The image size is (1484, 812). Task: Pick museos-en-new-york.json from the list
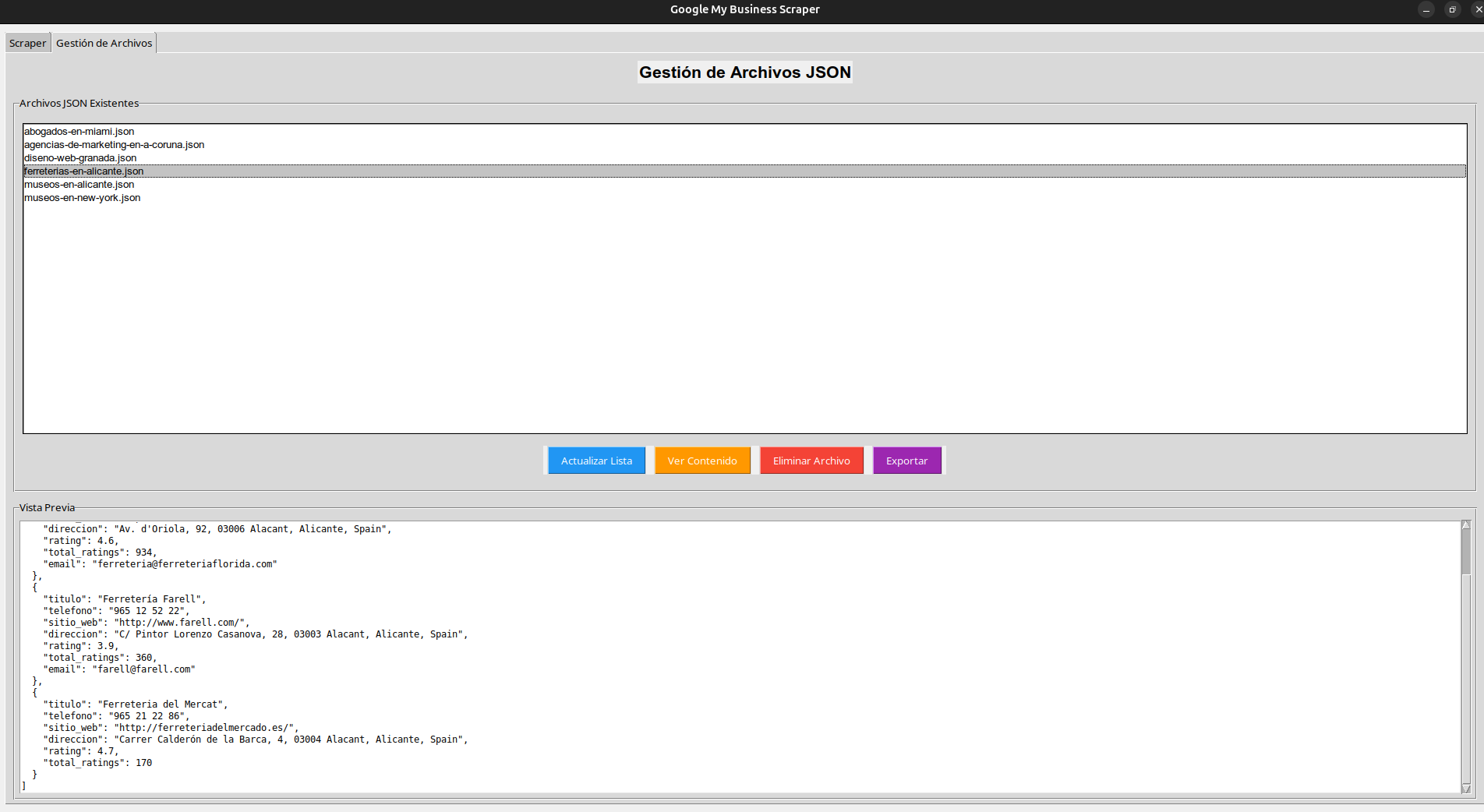pyautogui.click(x=82, y=198)
